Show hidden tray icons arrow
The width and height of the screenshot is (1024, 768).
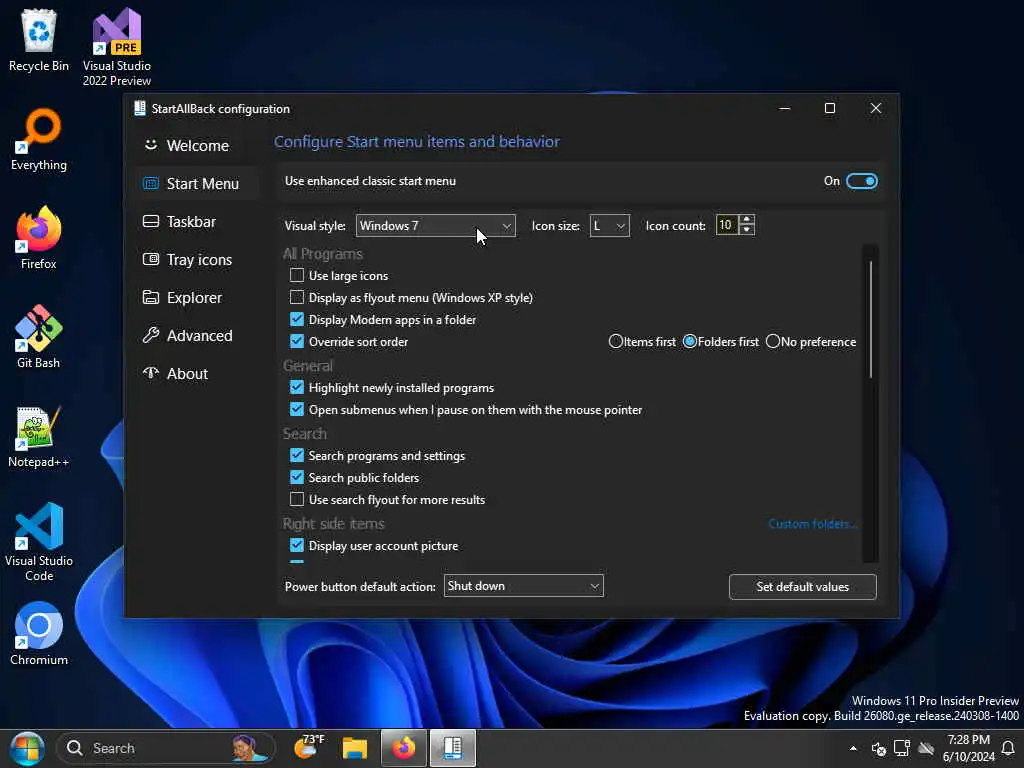coord(853,748)
